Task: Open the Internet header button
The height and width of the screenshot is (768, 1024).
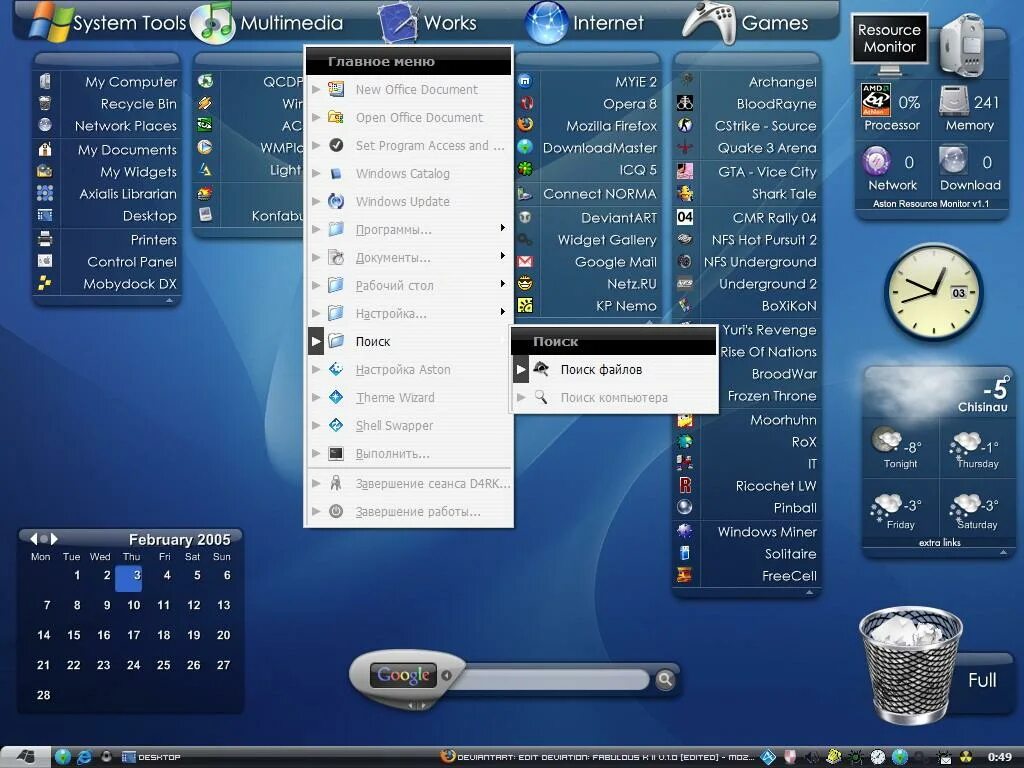Action: click(x=584, y=24)
